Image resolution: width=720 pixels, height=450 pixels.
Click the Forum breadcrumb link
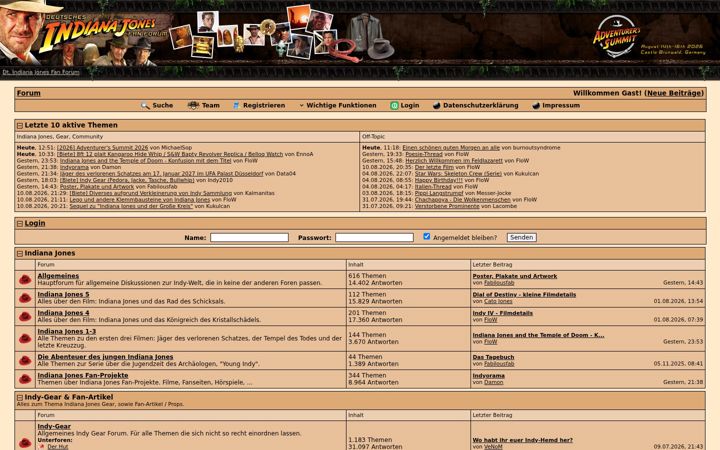click(x=28, y=93)
